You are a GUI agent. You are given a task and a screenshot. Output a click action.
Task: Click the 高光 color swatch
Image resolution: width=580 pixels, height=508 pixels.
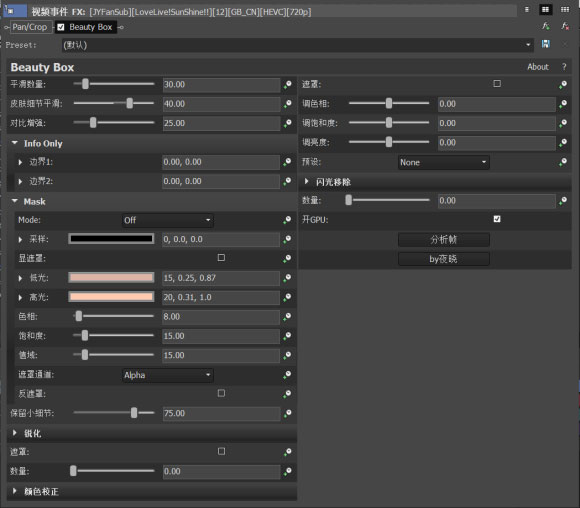pyautogui.click(x=111, y=297)
